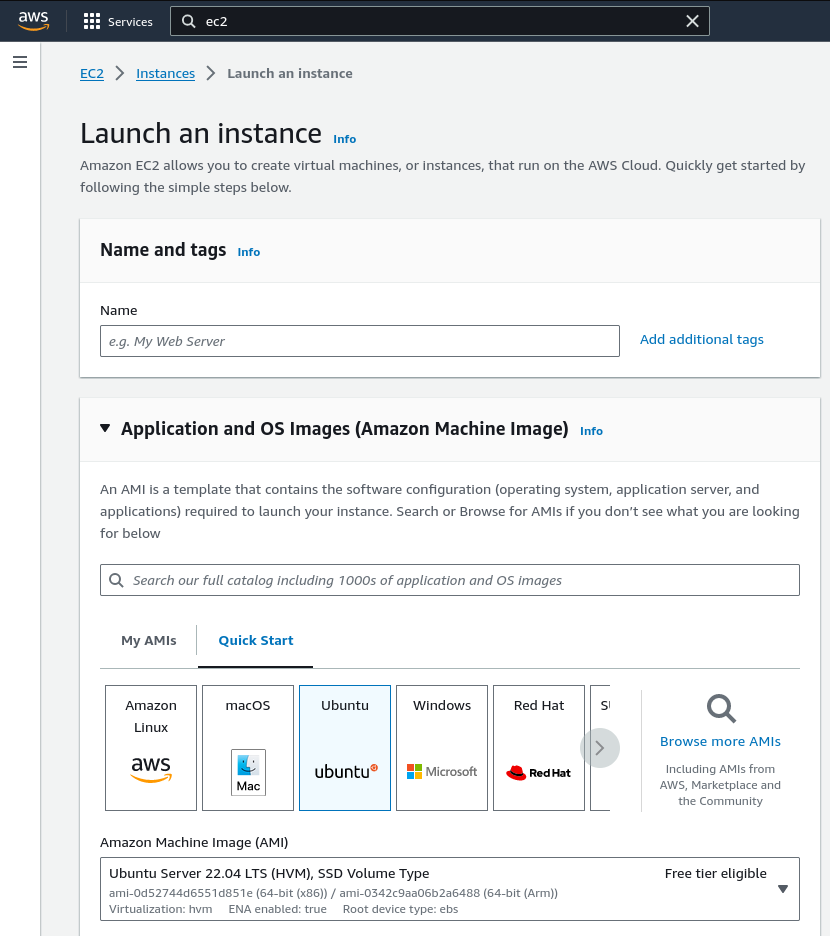
Task: Select the Amazon Linux AMI card
Action: tap(151, 748)
